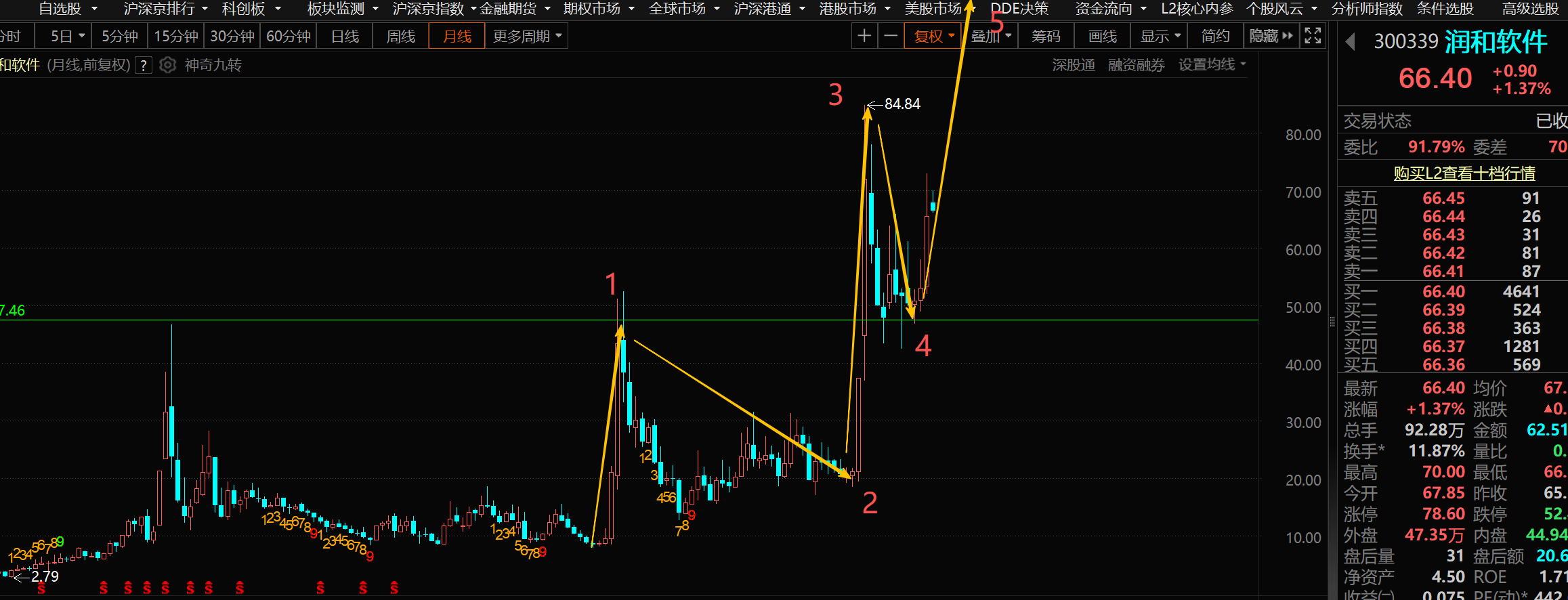Open indicator settings gear icon
Screen dimensions: 1568x600
pyautogui.click(x=167, y=65)
